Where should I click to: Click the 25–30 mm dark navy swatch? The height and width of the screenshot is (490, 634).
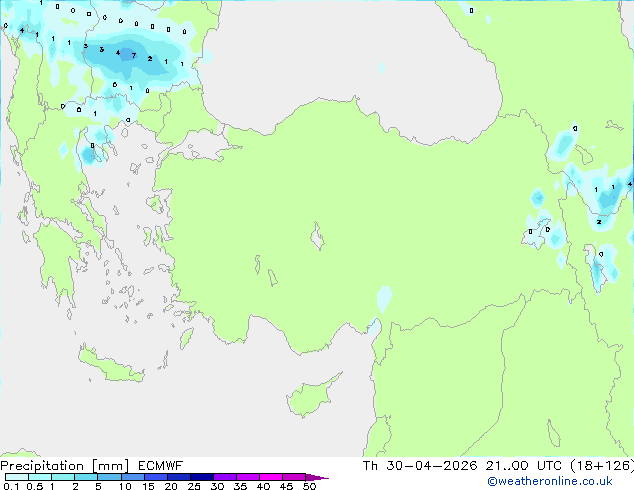(x=201, y=477)
